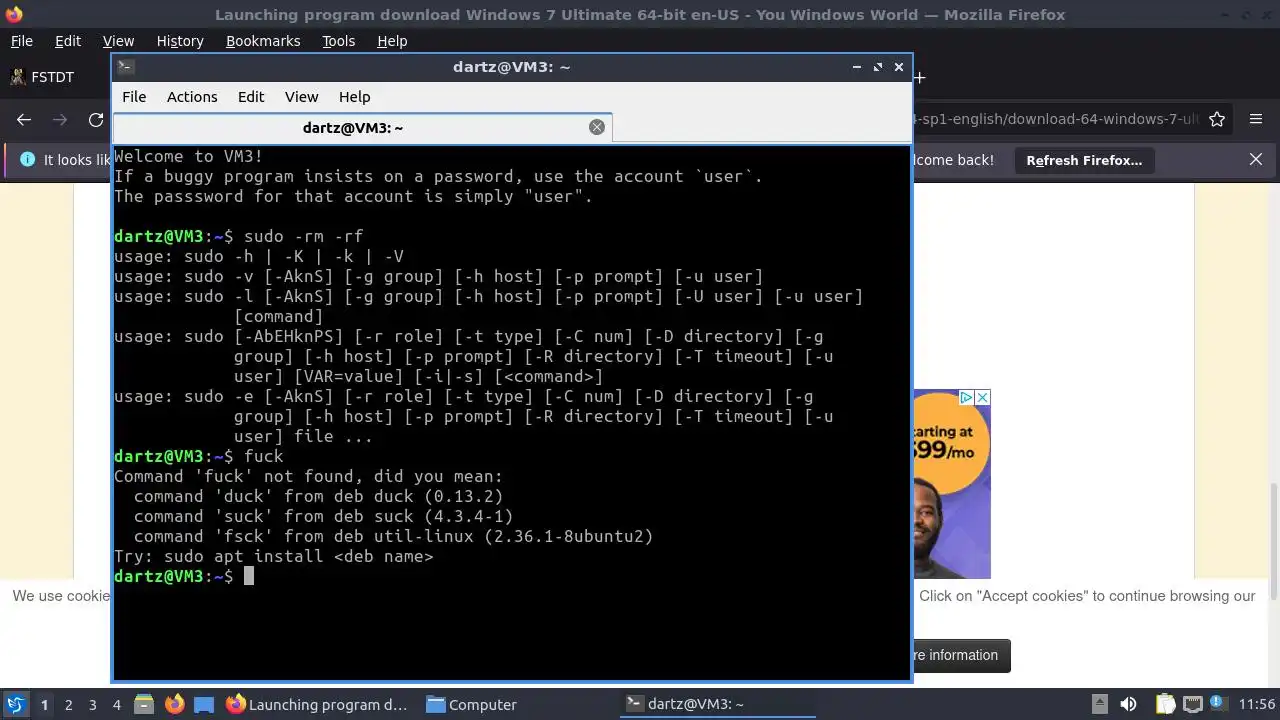The image size is (1280, 720).
Task: Open the terminal View menu
Action: tap(301, 97)
